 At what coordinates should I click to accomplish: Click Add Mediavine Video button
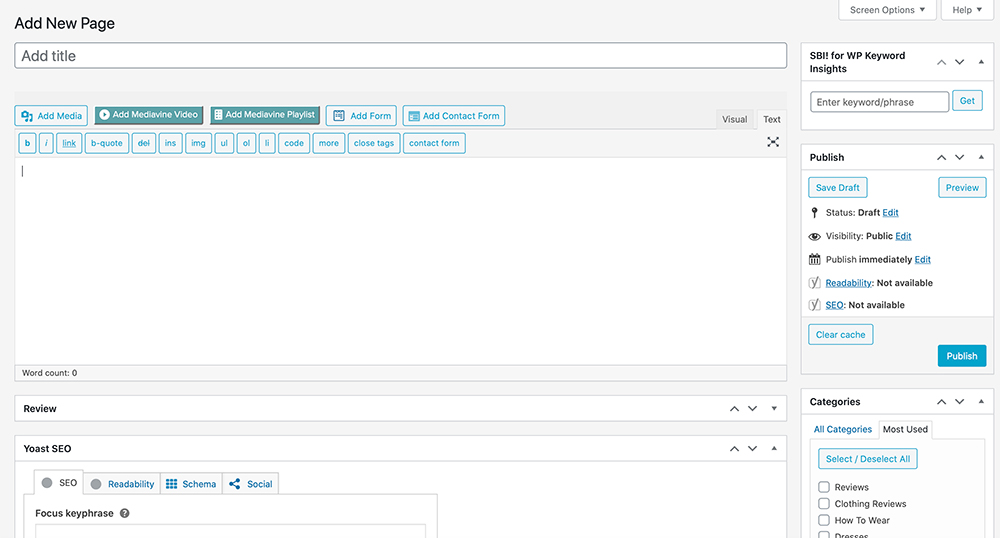coord(149,115)
